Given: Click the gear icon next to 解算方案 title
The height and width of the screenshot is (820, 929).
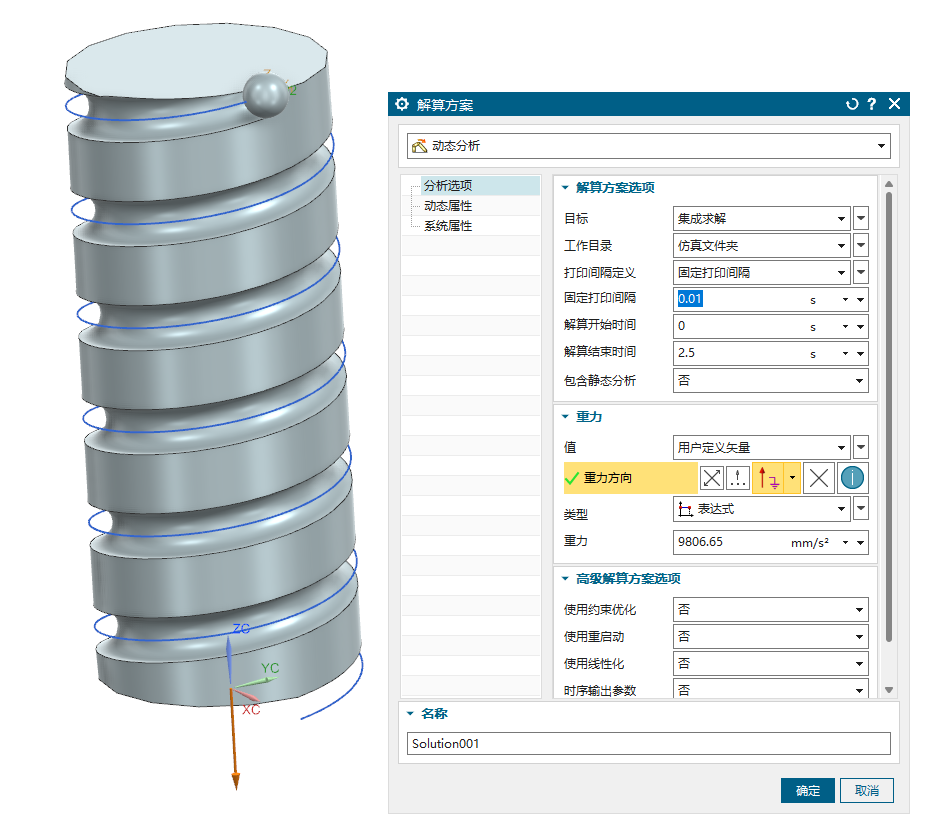Looking at the screenshot, I should coord(403,104).
